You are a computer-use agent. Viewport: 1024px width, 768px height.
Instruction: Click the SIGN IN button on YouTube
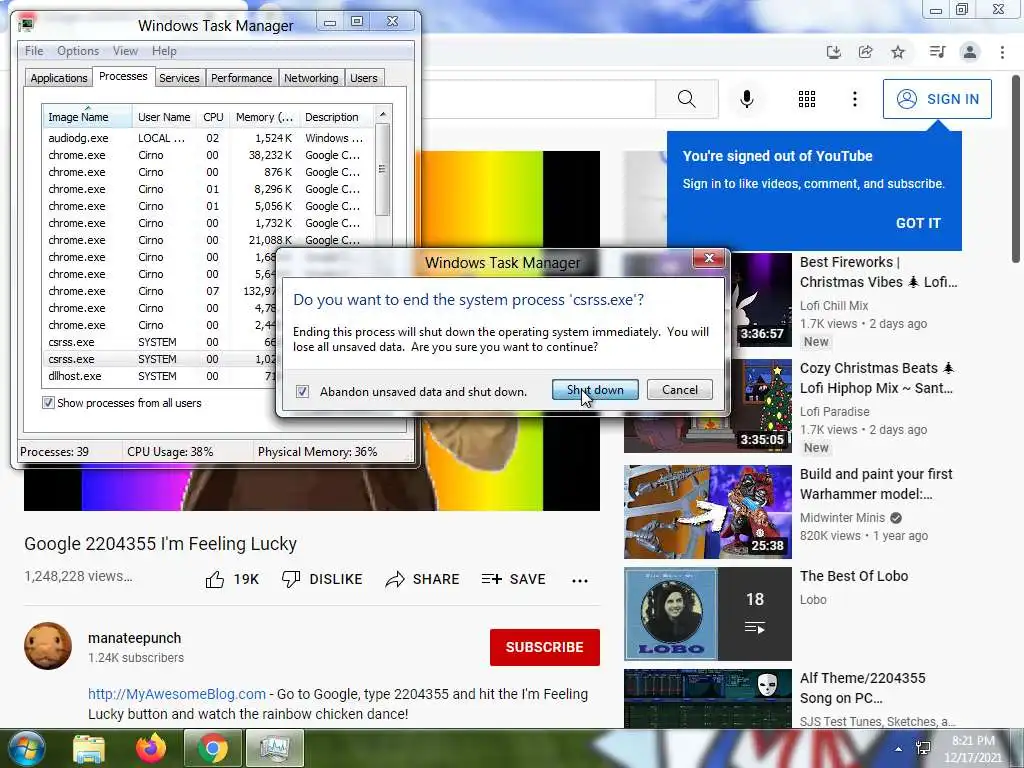click(x=937, y=99)
